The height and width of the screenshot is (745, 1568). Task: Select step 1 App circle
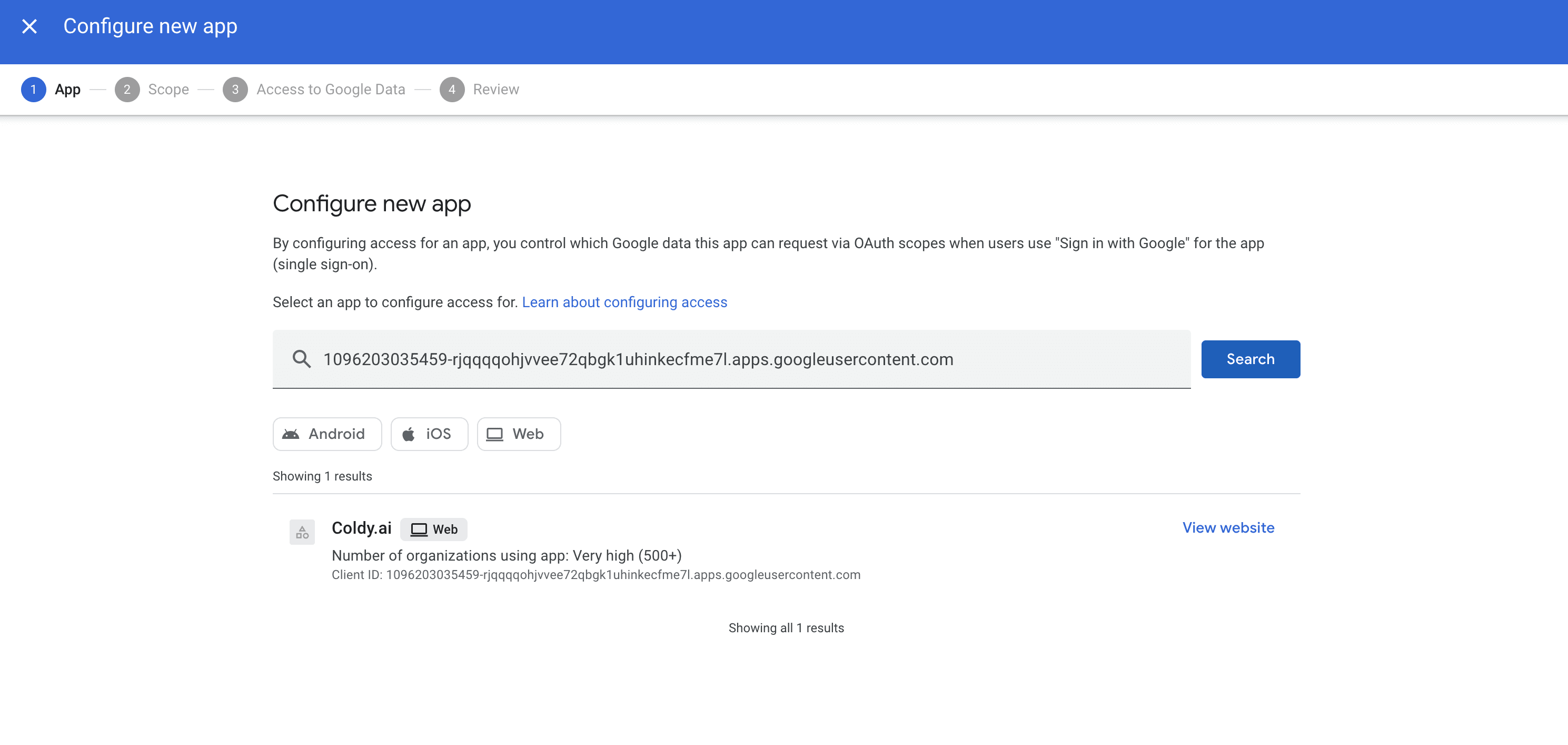(x=34, y=90)
